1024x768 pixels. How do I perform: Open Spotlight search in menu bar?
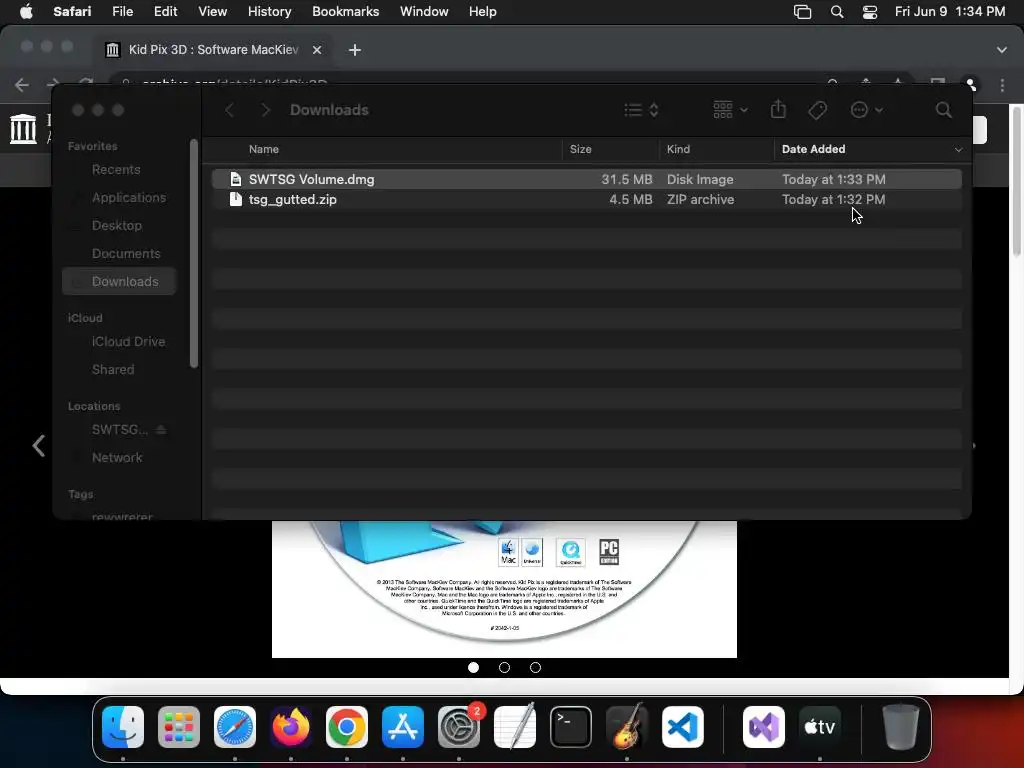pos(837,12)
